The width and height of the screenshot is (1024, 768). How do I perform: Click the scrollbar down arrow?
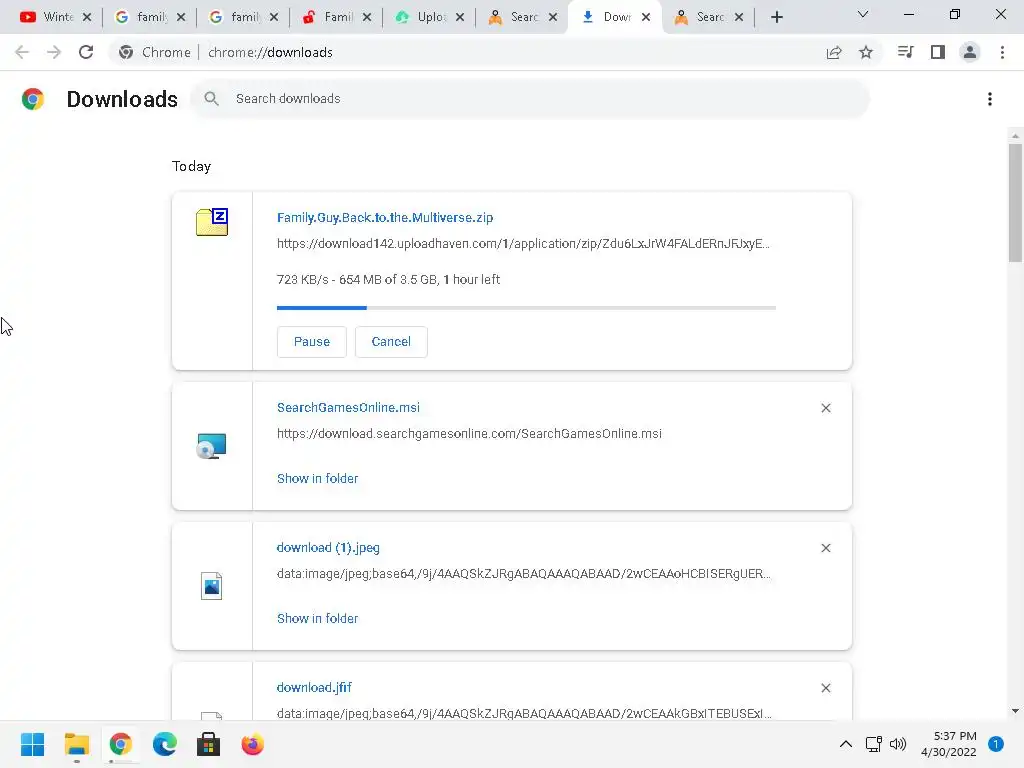pyautogui.click(x=1015, y=711)
